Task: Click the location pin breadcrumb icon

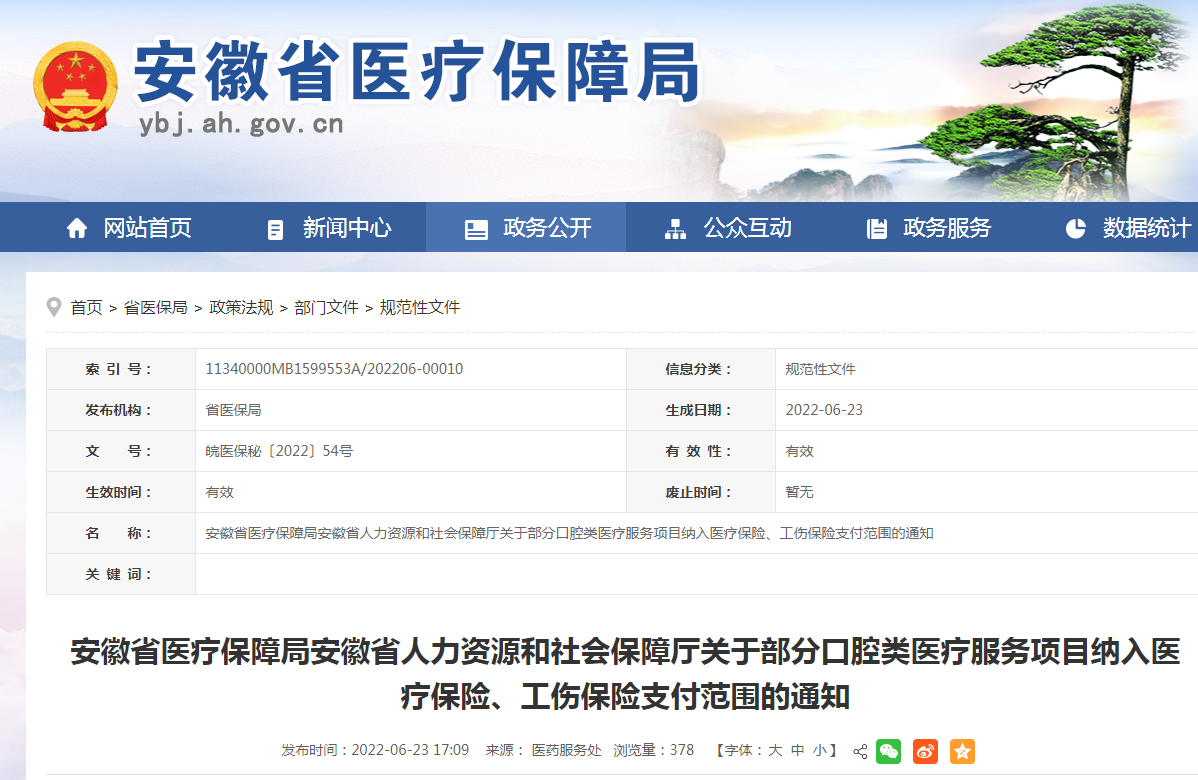Action: 53,307
